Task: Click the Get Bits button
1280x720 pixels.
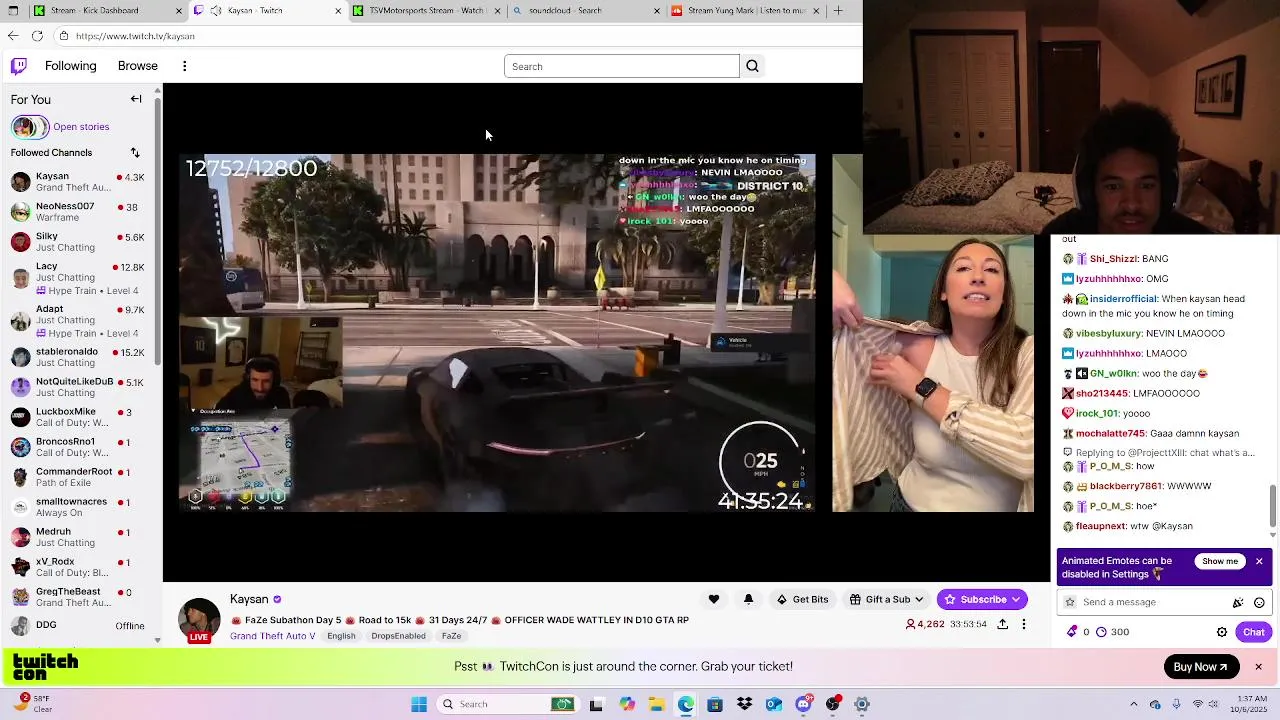Action: 802,599
